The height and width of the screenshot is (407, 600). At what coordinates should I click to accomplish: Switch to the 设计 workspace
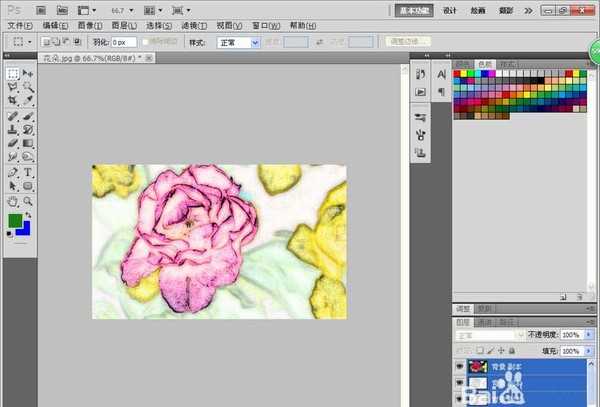[450, 9]
